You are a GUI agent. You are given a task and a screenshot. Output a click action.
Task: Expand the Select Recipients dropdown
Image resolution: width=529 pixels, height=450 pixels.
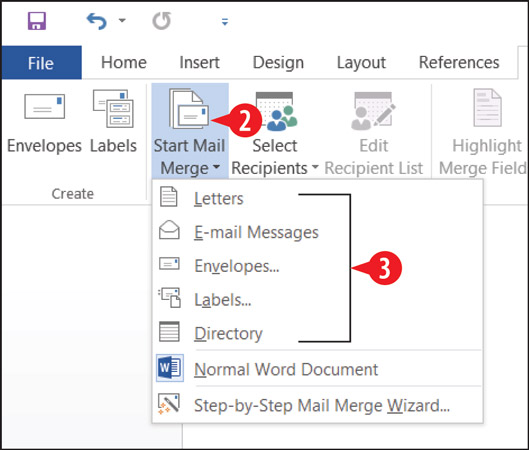(275, 134)
